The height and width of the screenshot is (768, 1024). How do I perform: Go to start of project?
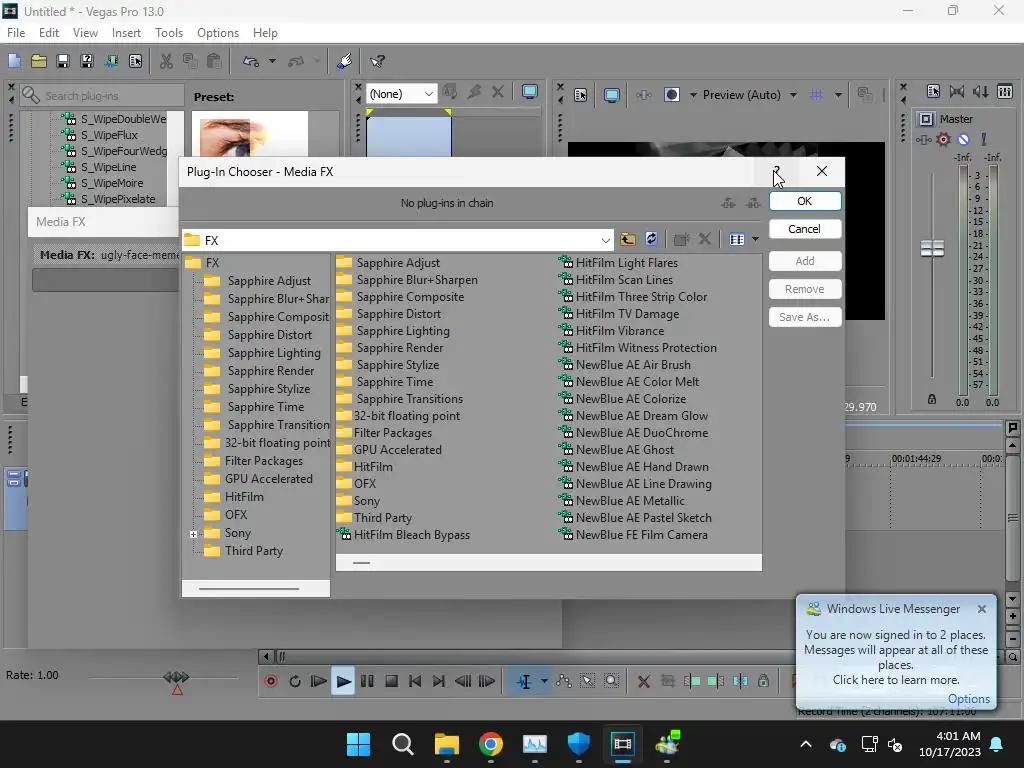point(415,681)
